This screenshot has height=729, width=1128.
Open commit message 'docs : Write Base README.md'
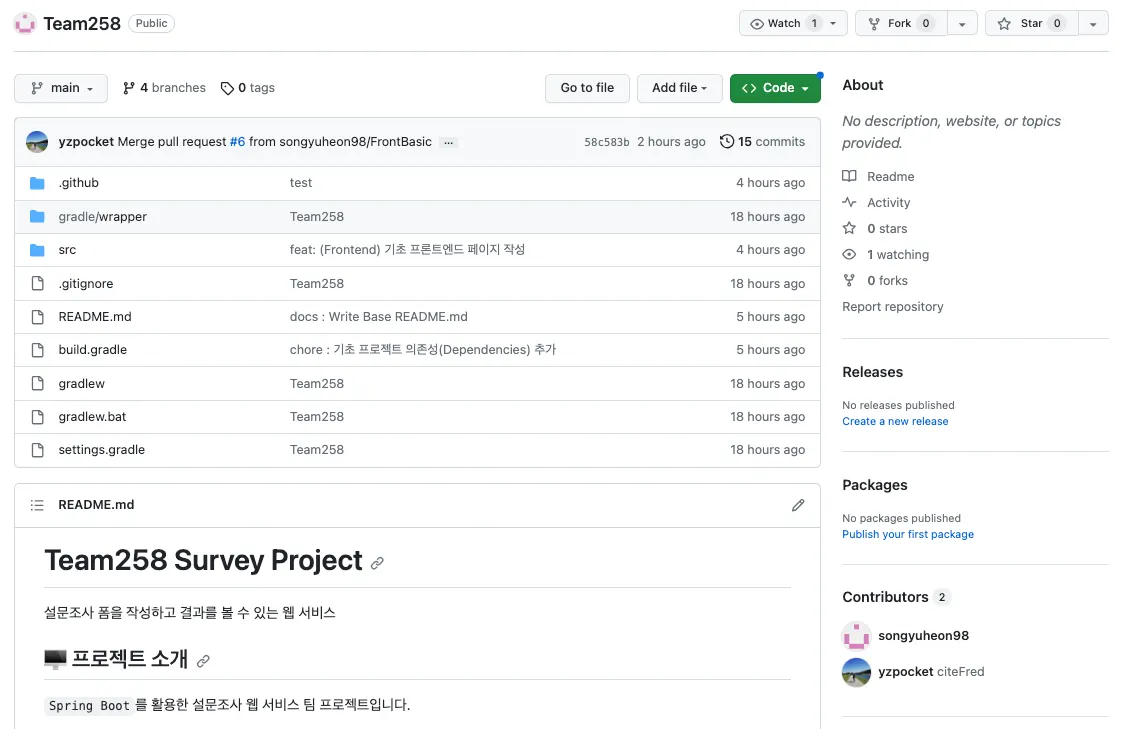tap(378, 317)
